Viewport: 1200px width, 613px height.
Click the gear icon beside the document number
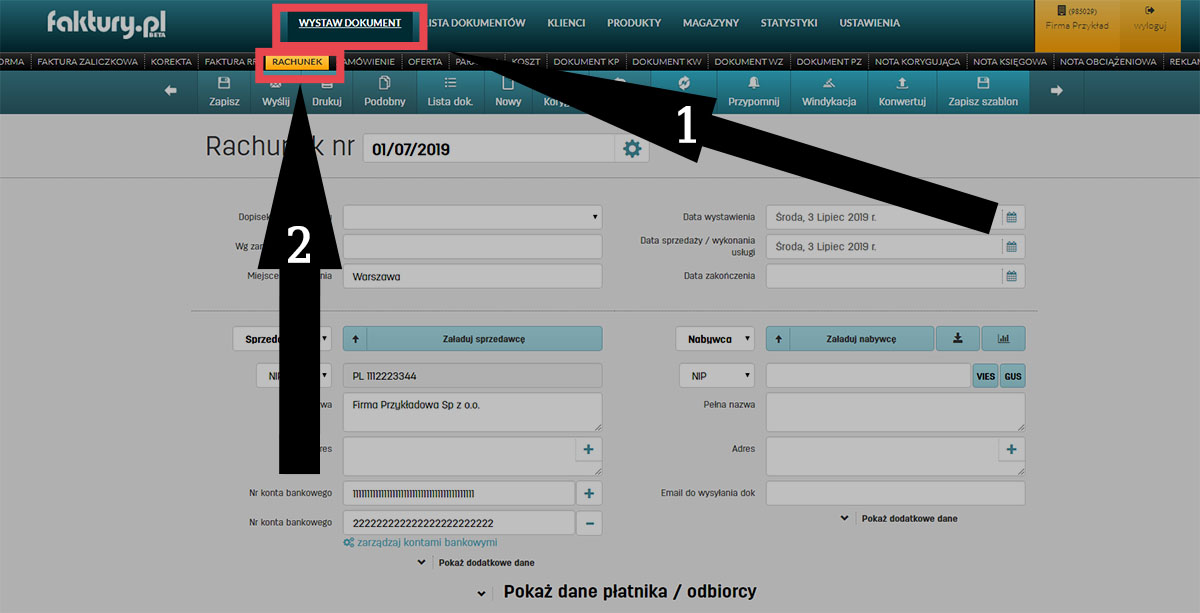632,146
